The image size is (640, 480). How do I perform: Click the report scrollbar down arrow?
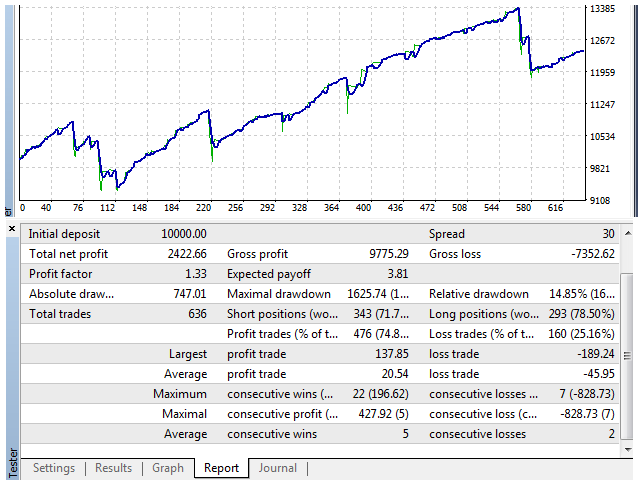tap(628, 449)
